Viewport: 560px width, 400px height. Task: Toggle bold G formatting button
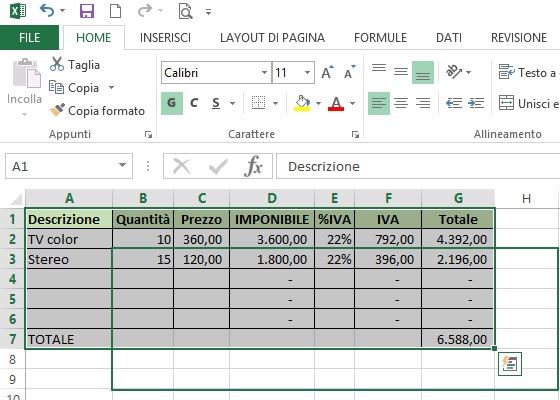pos(172,103)
